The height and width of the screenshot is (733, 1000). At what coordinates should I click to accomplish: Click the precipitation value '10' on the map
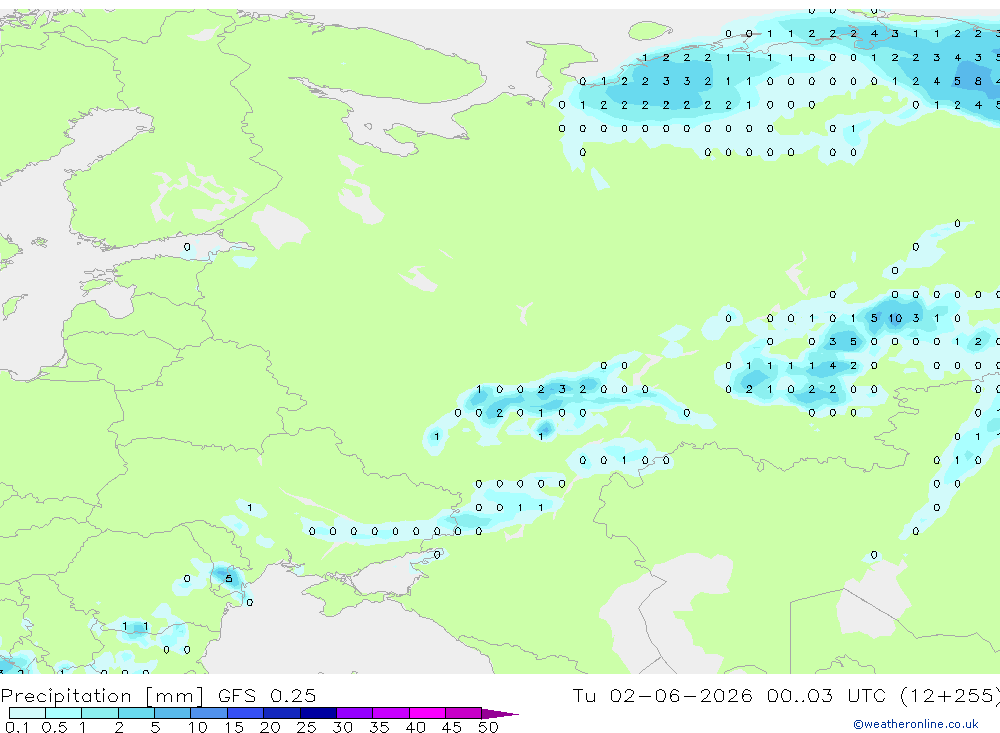pos(895,318)
